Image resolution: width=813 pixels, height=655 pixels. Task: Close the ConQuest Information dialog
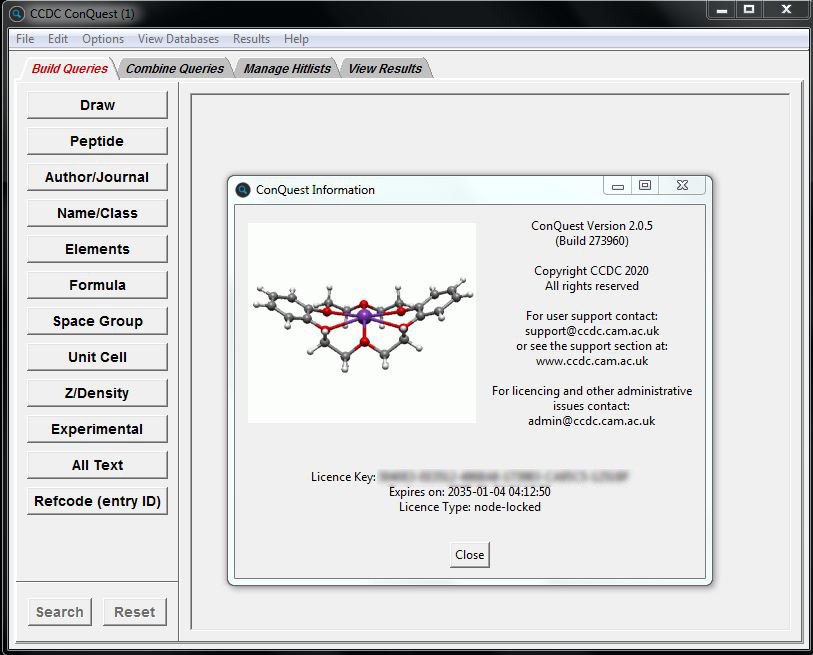(x=469, y=554)
